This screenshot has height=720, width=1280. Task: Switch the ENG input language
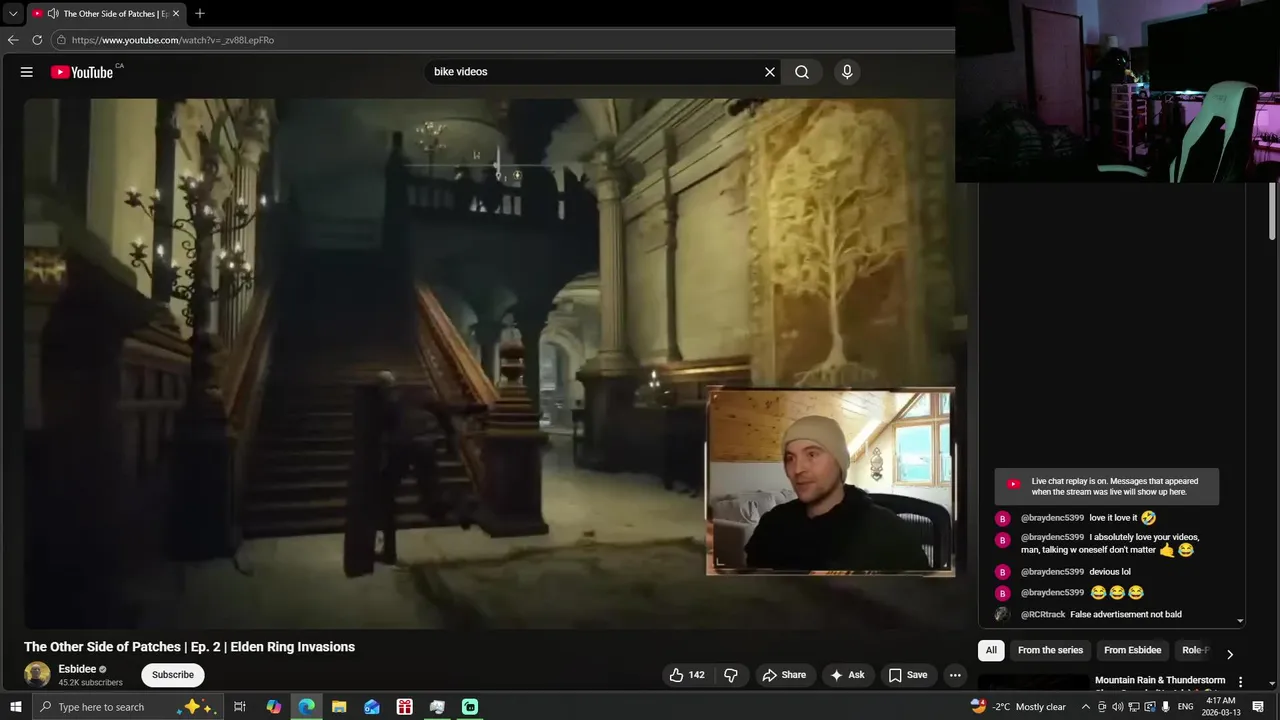[1186, 707]
